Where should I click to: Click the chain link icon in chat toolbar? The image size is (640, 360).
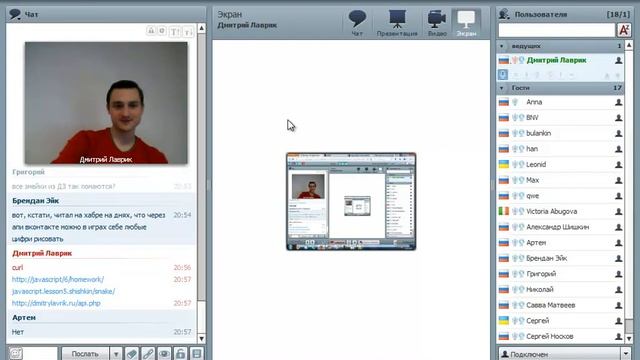[148, 353]
